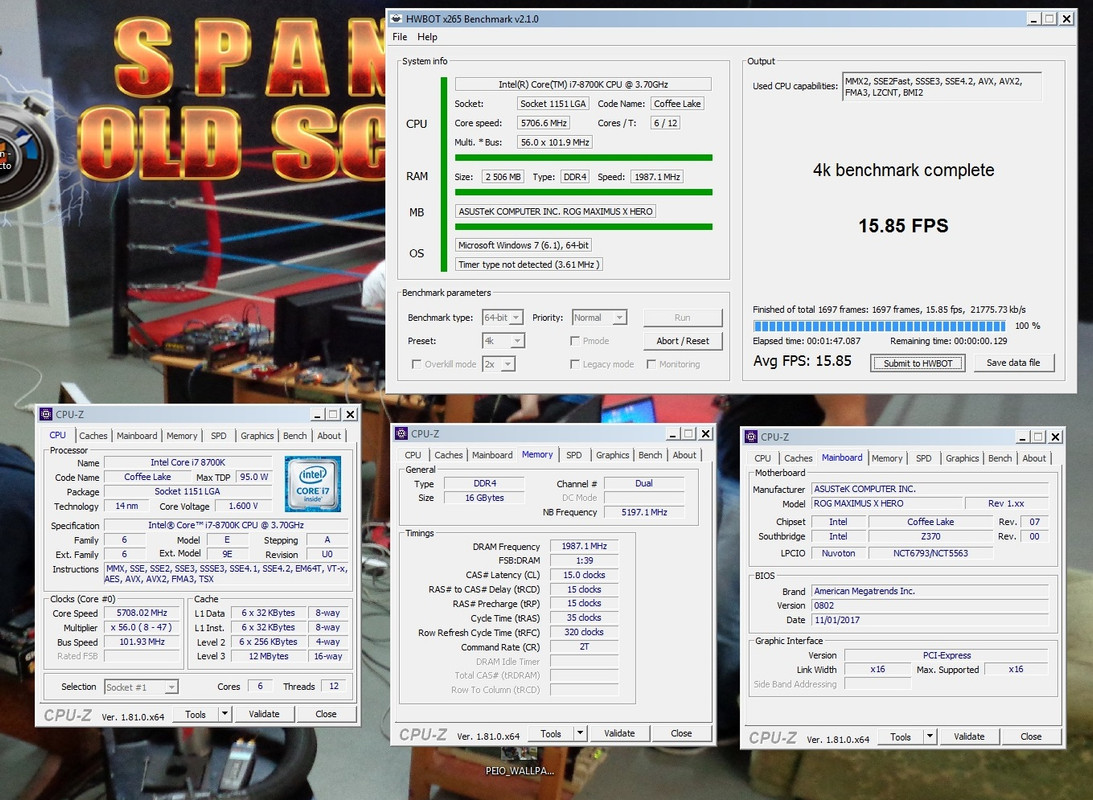Click the Core Voltage 1.600 V value
The width and height of the screenshot is (1093, 800).
[x=243, y=506]
